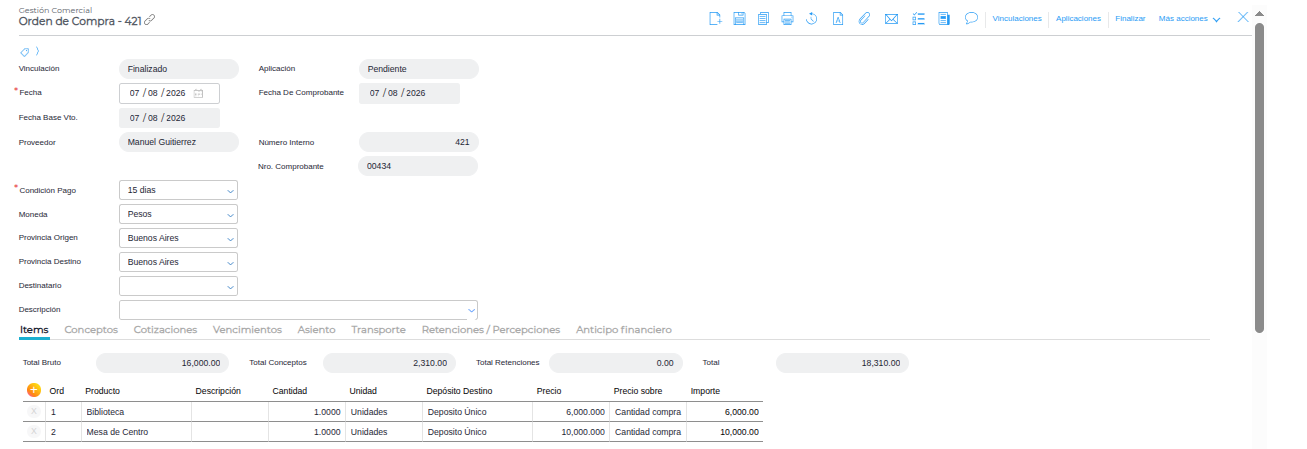The width and height of the screenshot is (1307, 449).
Task: Click the Aplicaciones button
Action: (1079, 19)
